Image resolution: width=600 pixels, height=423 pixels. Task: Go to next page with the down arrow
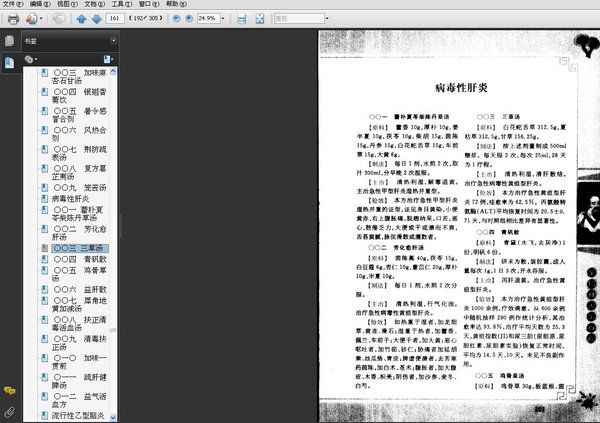tap(96, 18)
